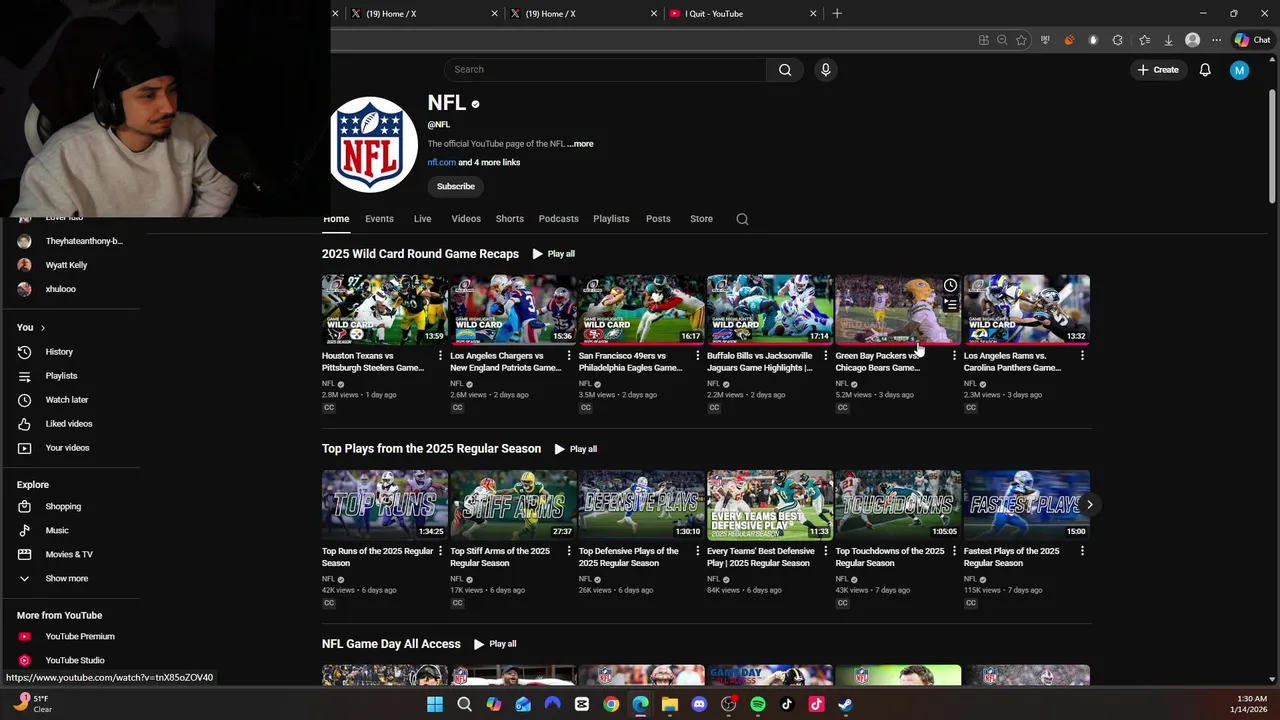Open more options for Fastest Plays video
Viewport: 1280px width, 720px height.
pos(1082,551)
